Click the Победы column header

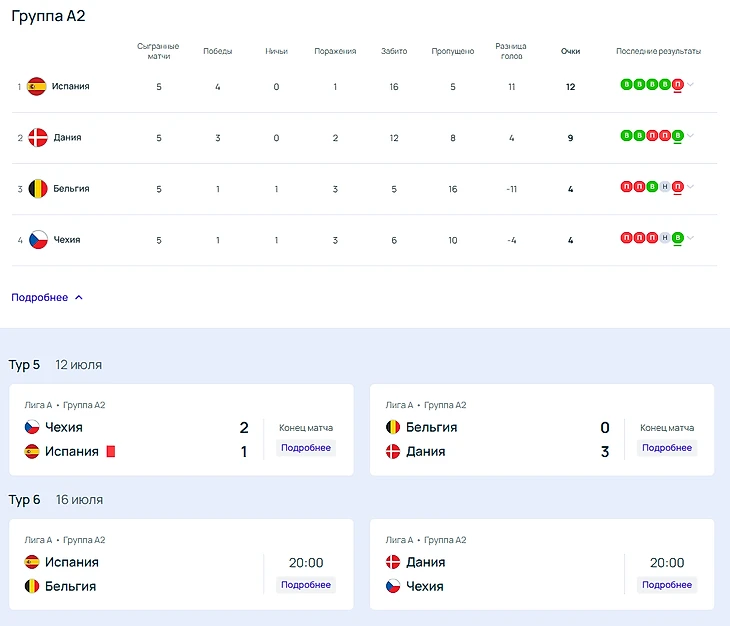[x=217, y=51]
